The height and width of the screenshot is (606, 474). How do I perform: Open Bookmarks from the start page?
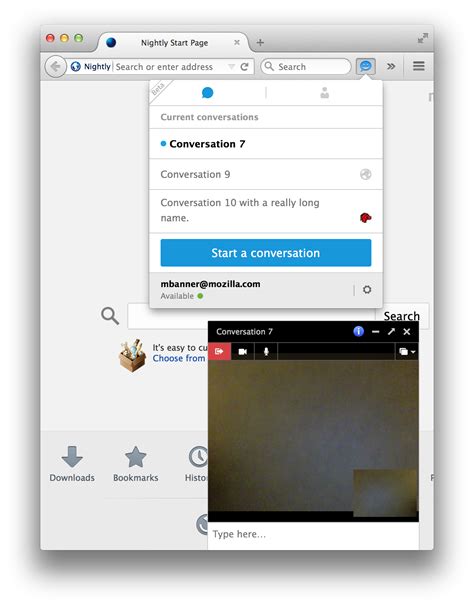[136, 464]
